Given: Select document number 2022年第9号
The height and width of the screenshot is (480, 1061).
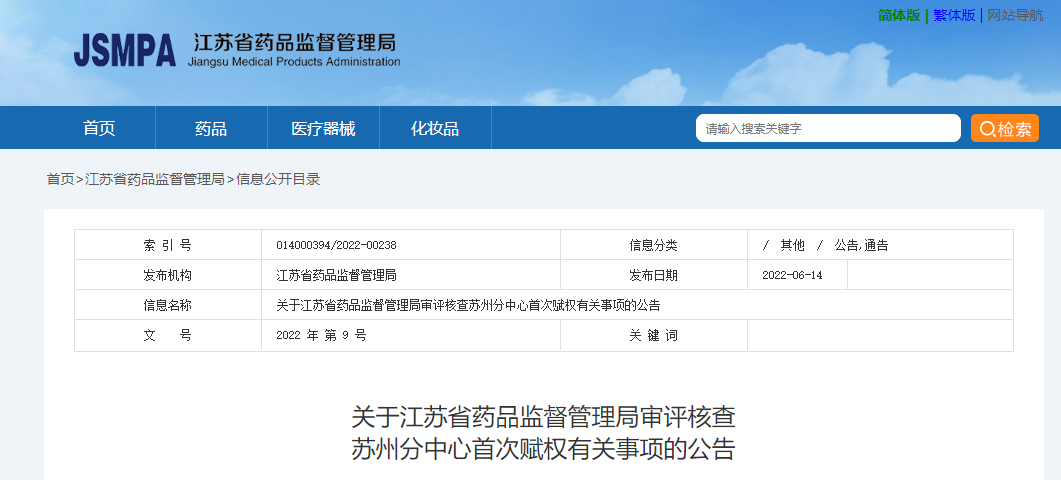Looking at the screenshot, I should [x=321, y=335].
